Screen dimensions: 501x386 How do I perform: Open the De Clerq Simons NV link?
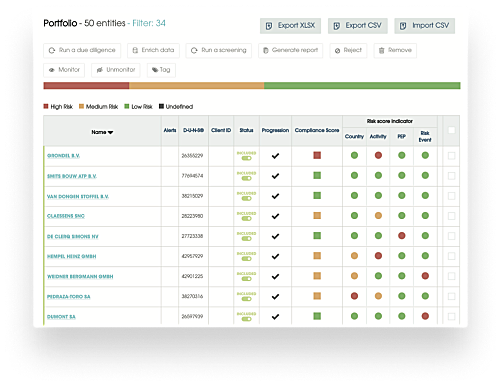(x=73, y=236)
